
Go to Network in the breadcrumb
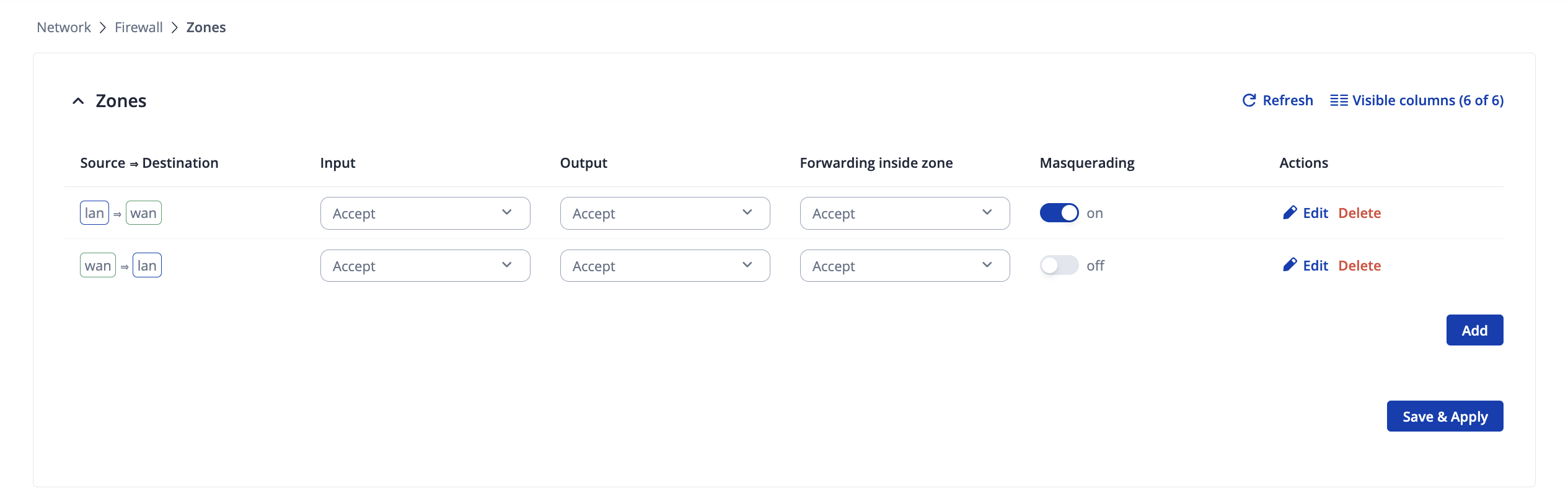click(64, 27)
